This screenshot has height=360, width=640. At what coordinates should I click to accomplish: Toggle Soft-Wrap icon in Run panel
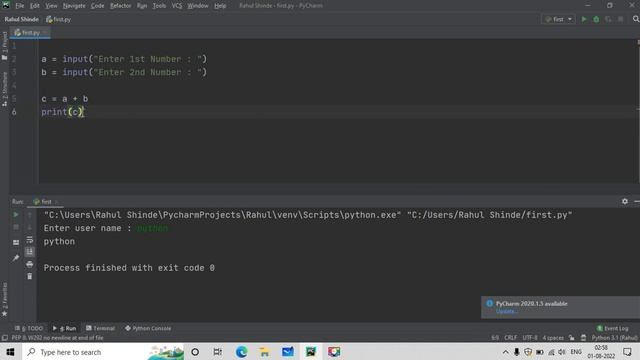click(29, 240)
